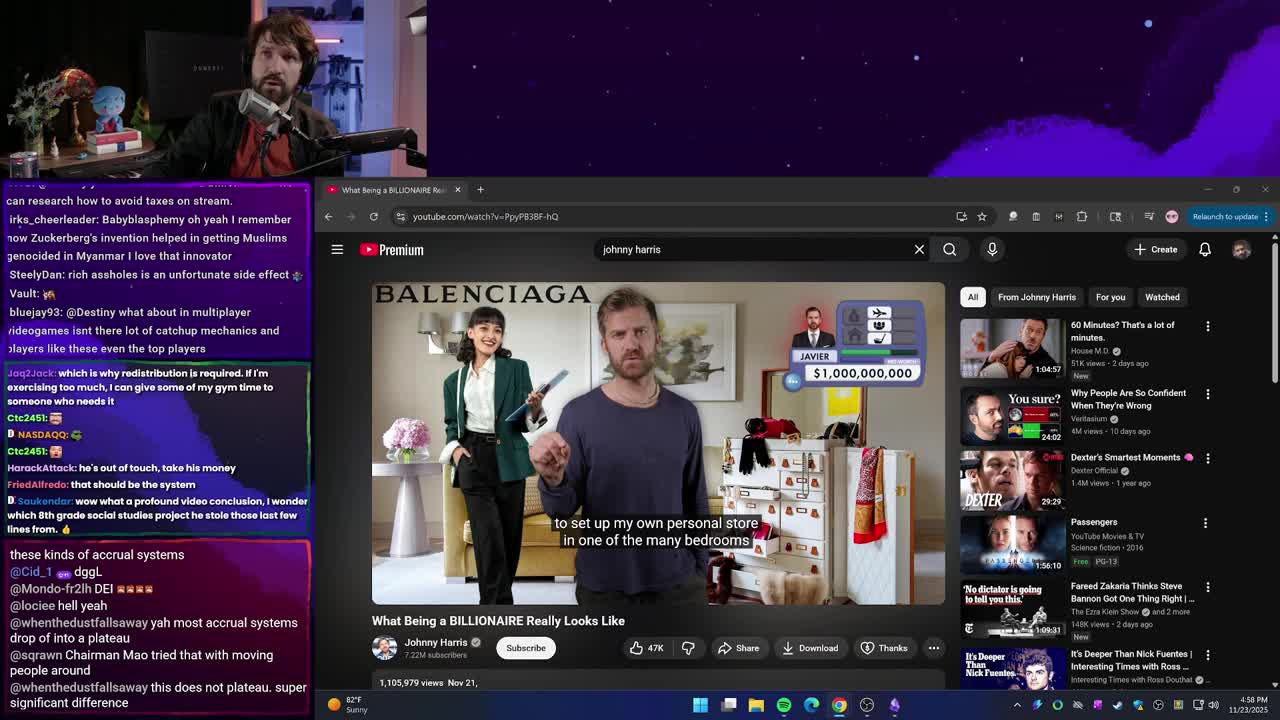Open options for 60 Minutes video
The width and height of the screenshot is (1280, 720).
pos(1207,326)
